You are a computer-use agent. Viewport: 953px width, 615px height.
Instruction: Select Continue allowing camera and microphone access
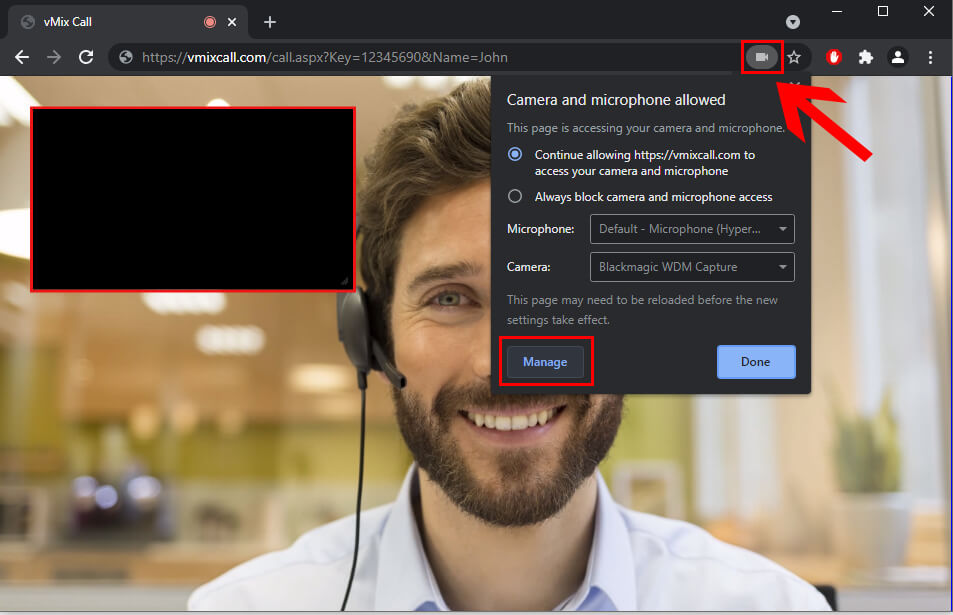515,155
